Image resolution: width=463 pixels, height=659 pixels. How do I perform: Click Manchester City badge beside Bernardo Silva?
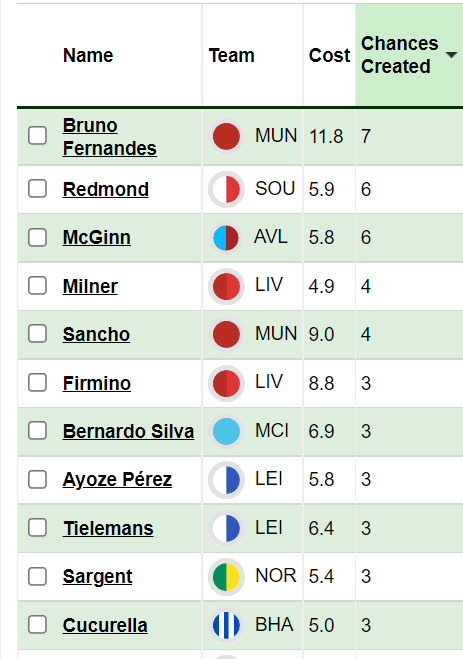[226, 431]
